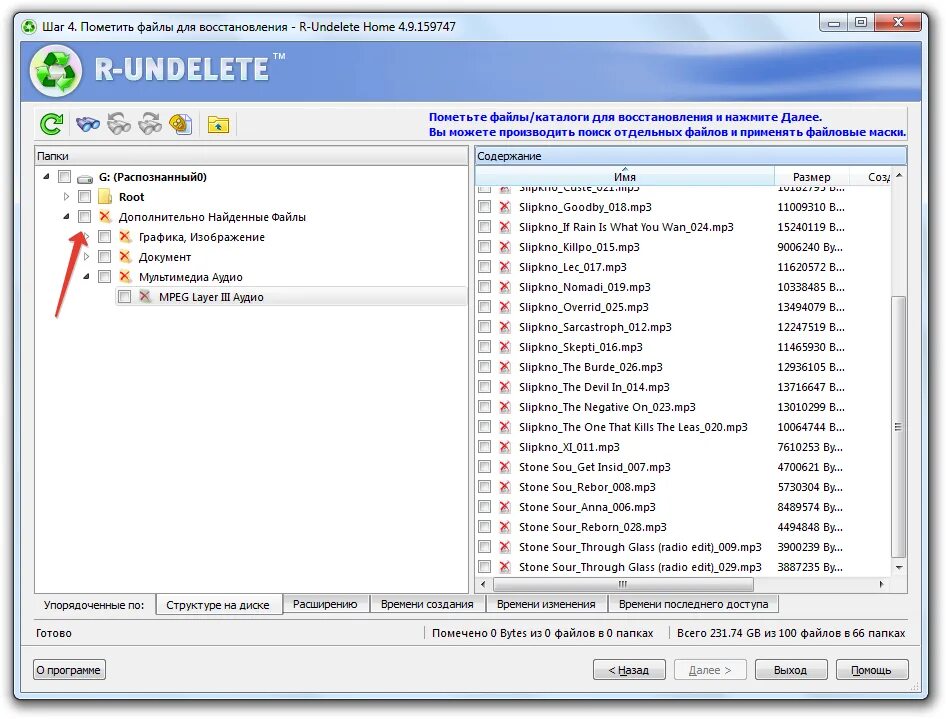Click the Содержание panel header
Screen dimensions: 947x719
coord(691,156)
